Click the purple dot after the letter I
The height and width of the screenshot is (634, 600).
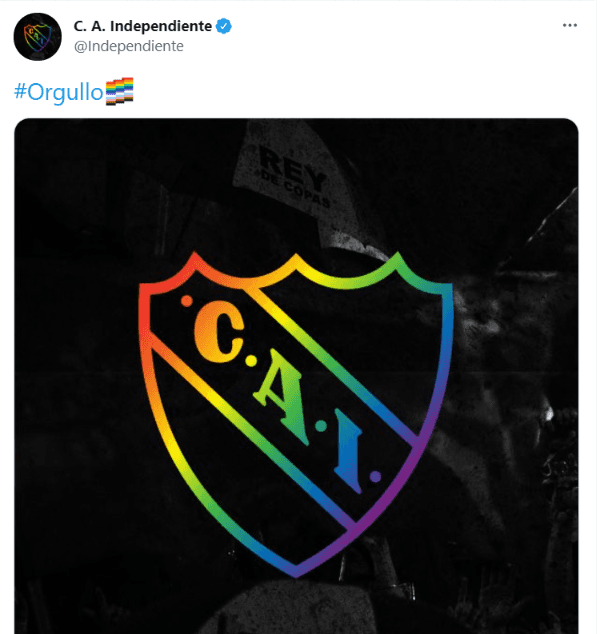point(376,477)
